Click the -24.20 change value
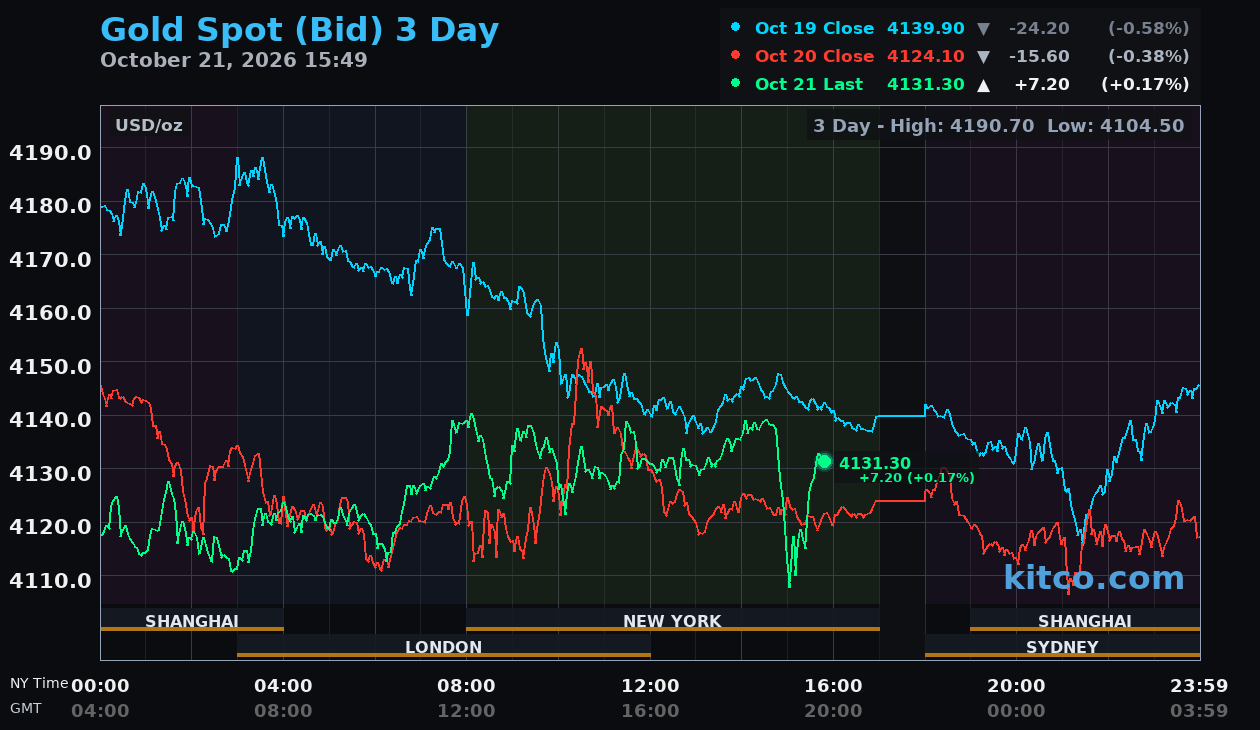The height and width of the screenshot is (730, 1260). (x=1041, y=28)
